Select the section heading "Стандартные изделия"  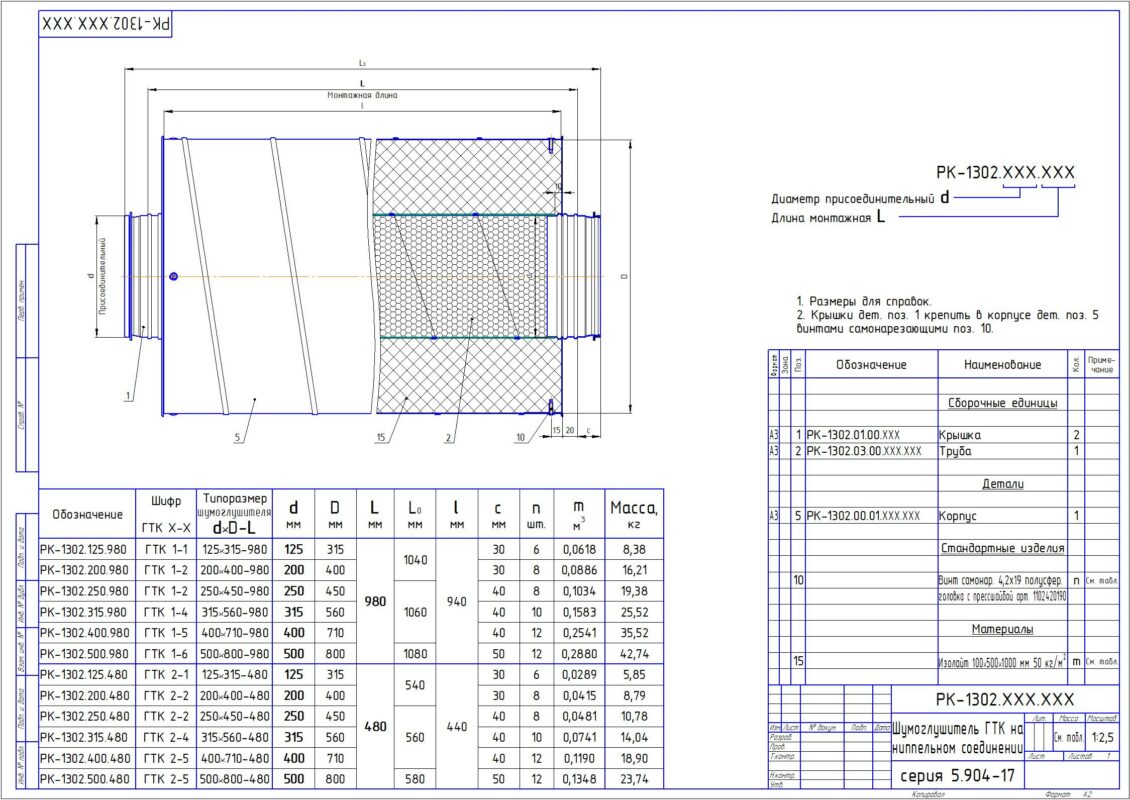pos(1002,548)
